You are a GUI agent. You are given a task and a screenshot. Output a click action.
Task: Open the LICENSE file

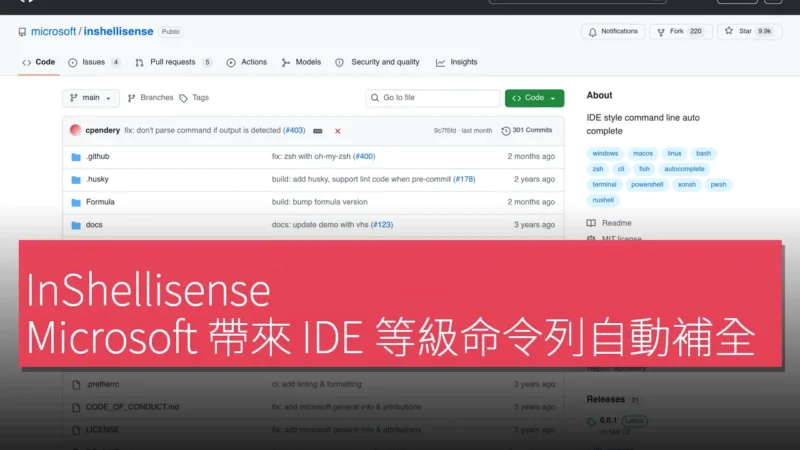[102, 430]
